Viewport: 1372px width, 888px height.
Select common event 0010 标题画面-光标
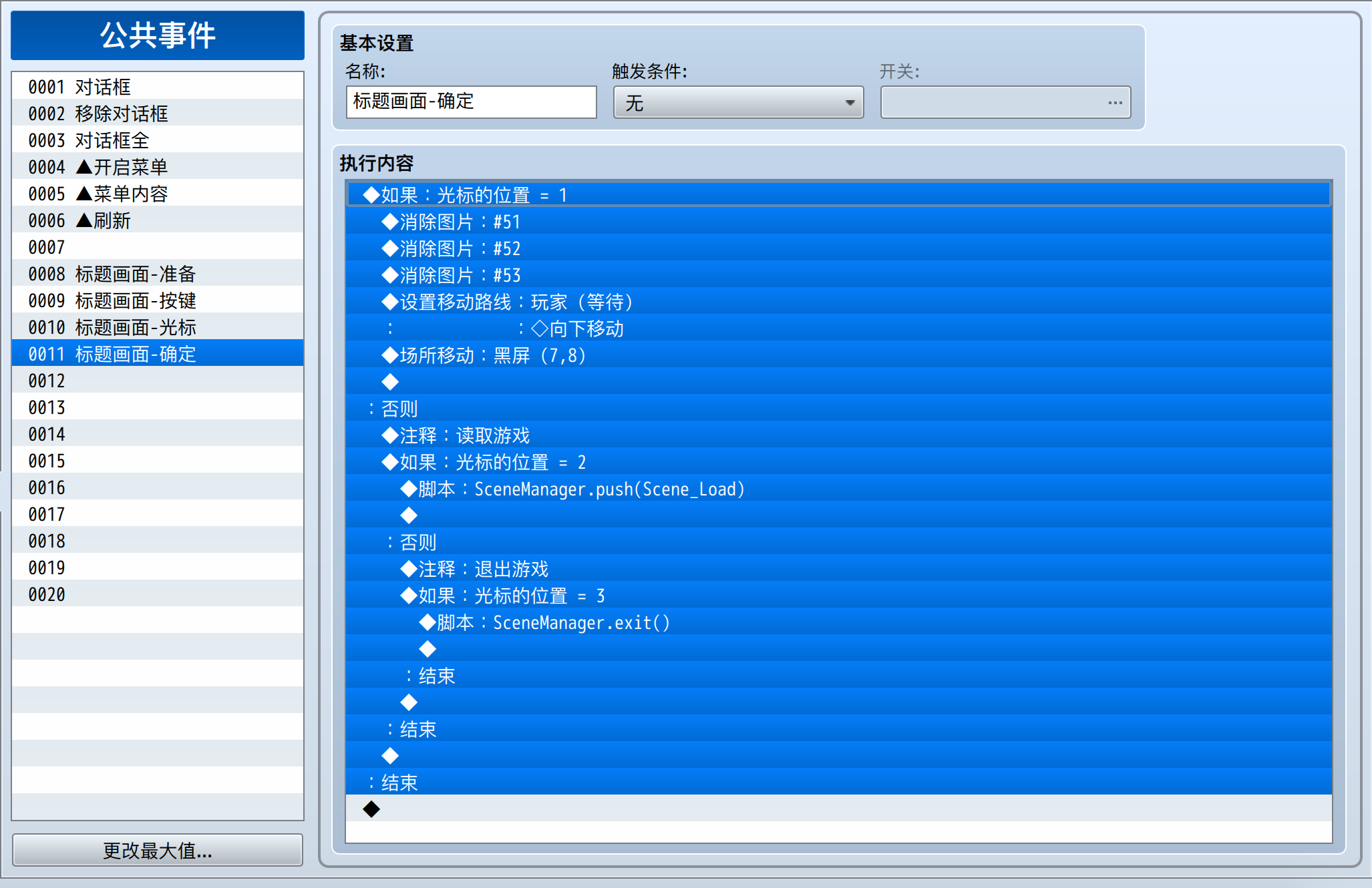(x=158, y=326)
